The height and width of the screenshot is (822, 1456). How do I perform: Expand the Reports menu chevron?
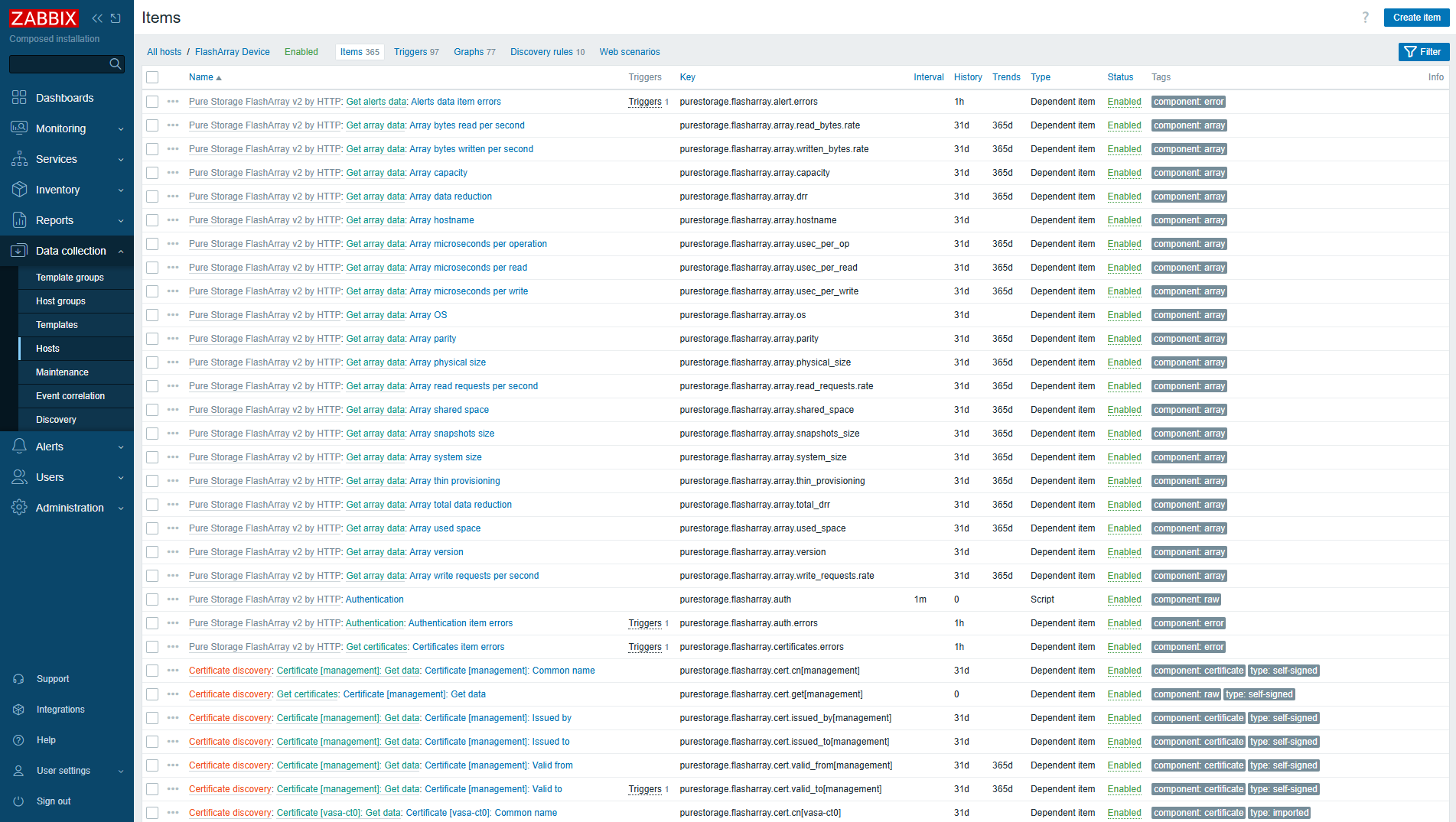[121, 221]
